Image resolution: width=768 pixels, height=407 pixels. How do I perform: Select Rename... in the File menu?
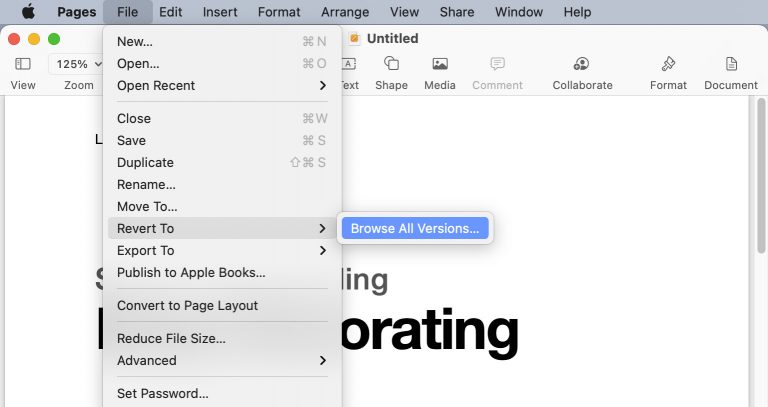point(221,185)
